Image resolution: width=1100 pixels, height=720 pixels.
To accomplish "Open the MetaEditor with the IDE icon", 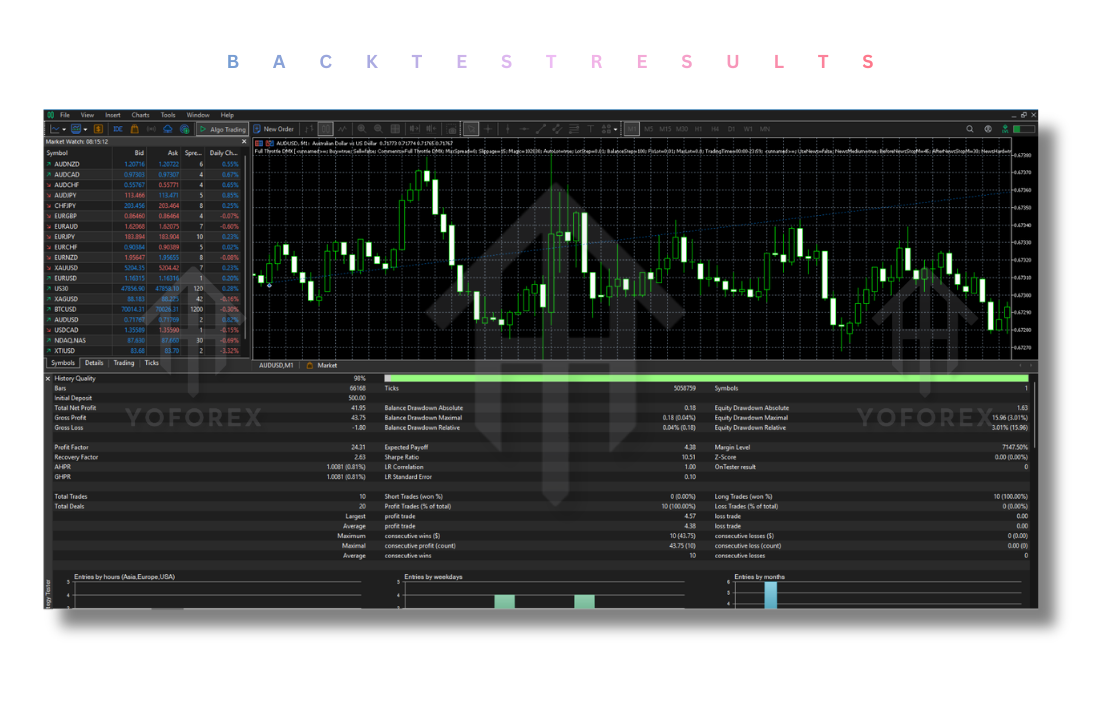I will (120, 129).
